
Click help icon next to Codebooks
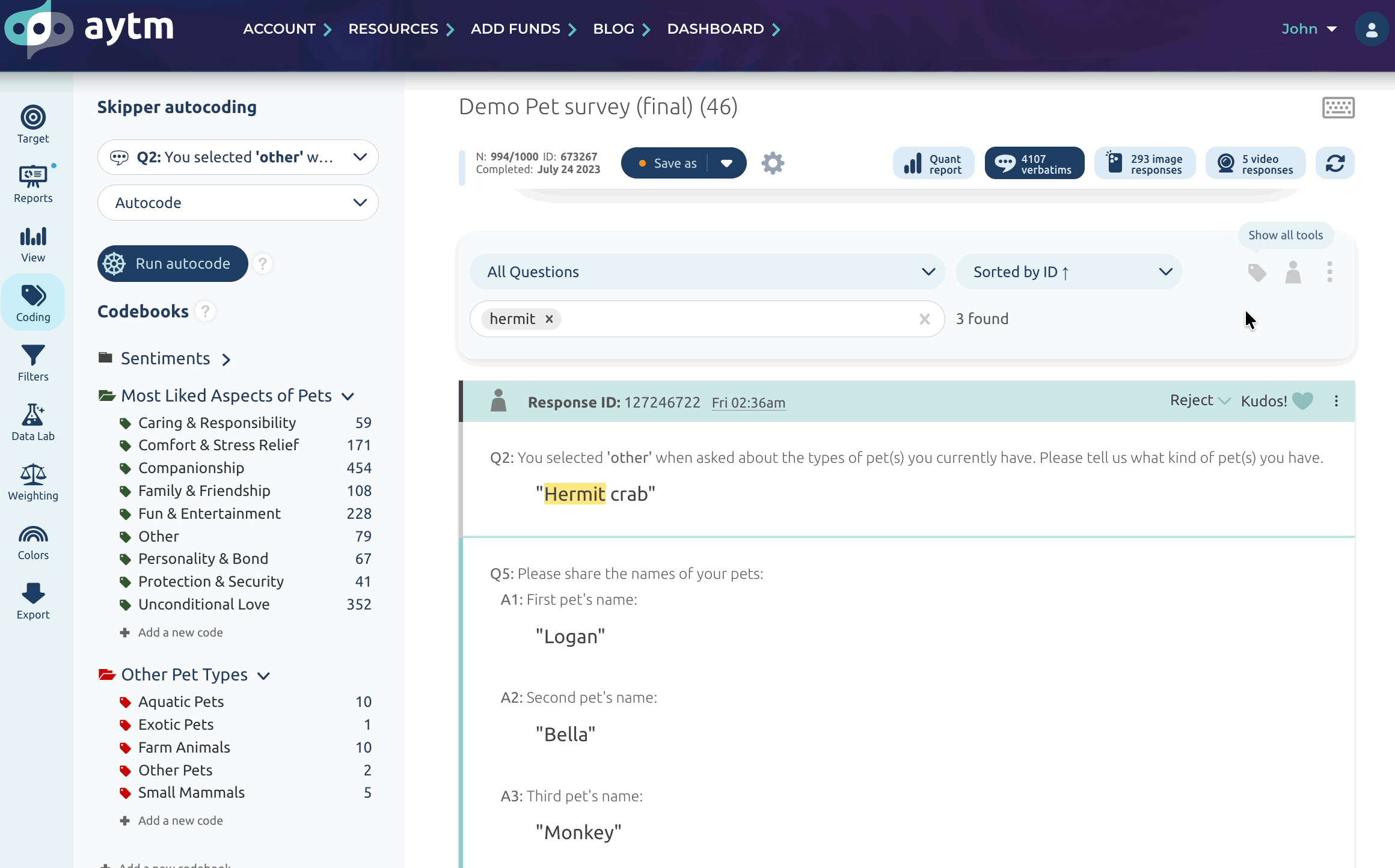click(x=206, y=311)
